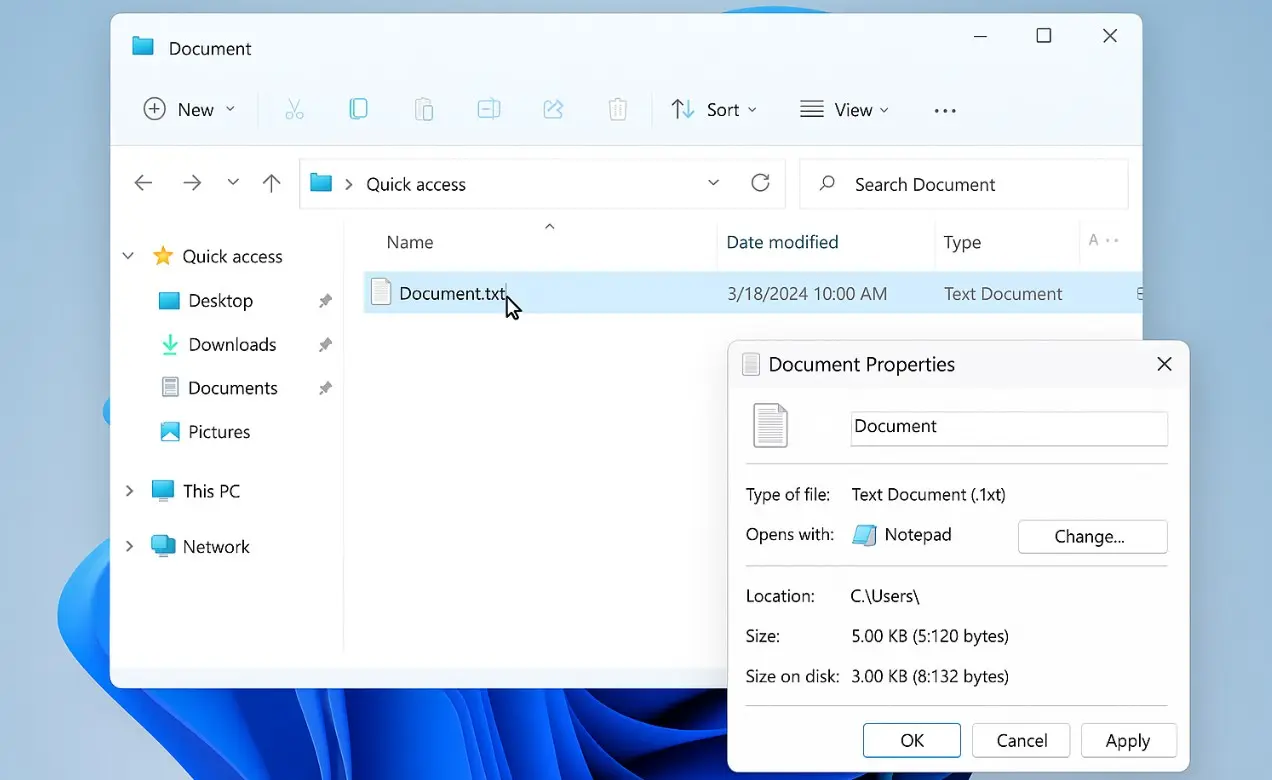Screen dimensions: 1272x780
Task: Click the Refresh icon in the address bar
Action: 760,183
